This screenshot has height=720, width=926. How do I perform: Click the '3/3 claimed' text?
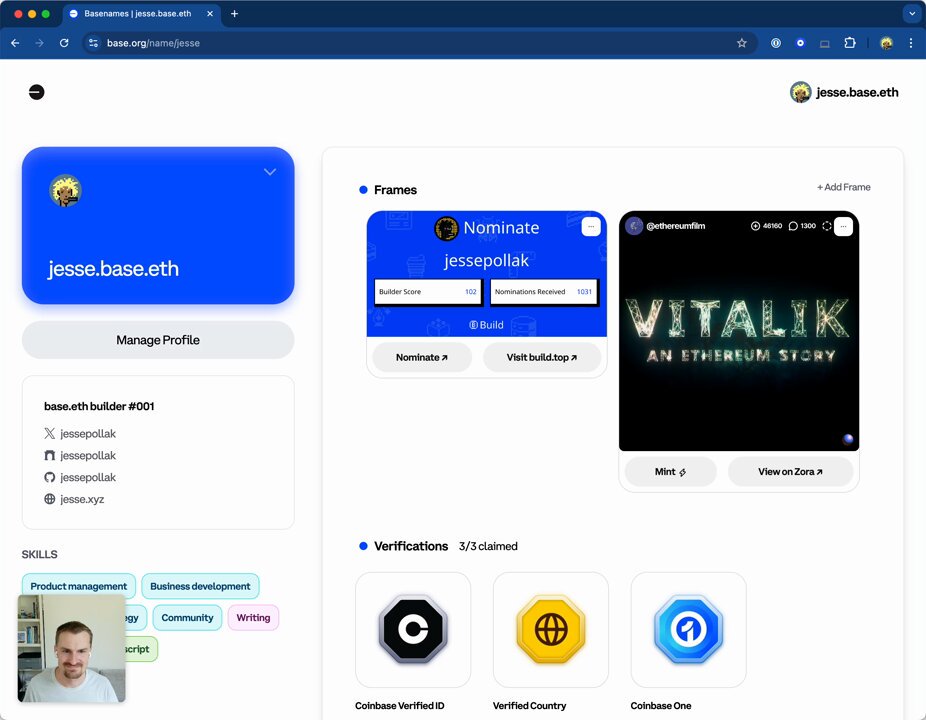click(x=488, y=546)
